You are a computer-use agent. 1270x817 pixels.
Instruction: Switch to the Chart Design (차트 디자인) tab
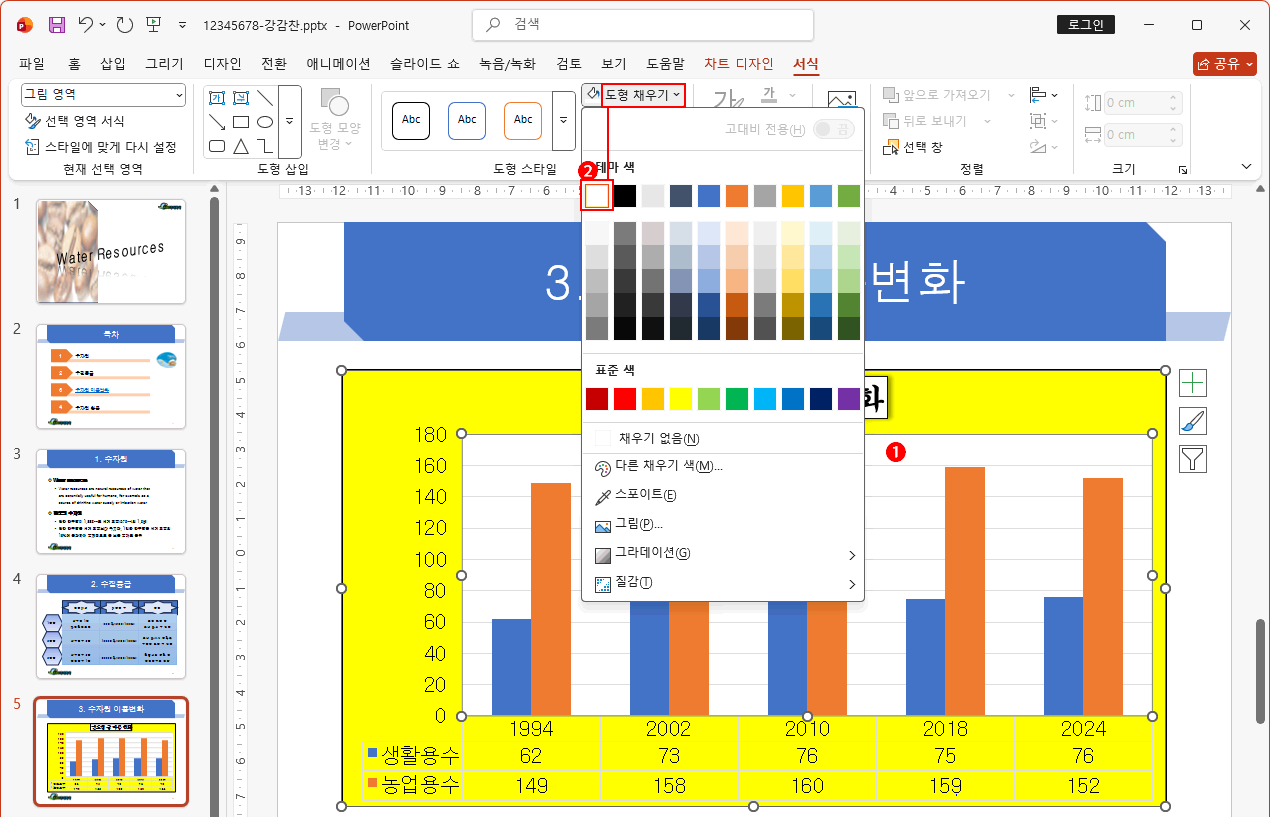[x=738, y=64]
